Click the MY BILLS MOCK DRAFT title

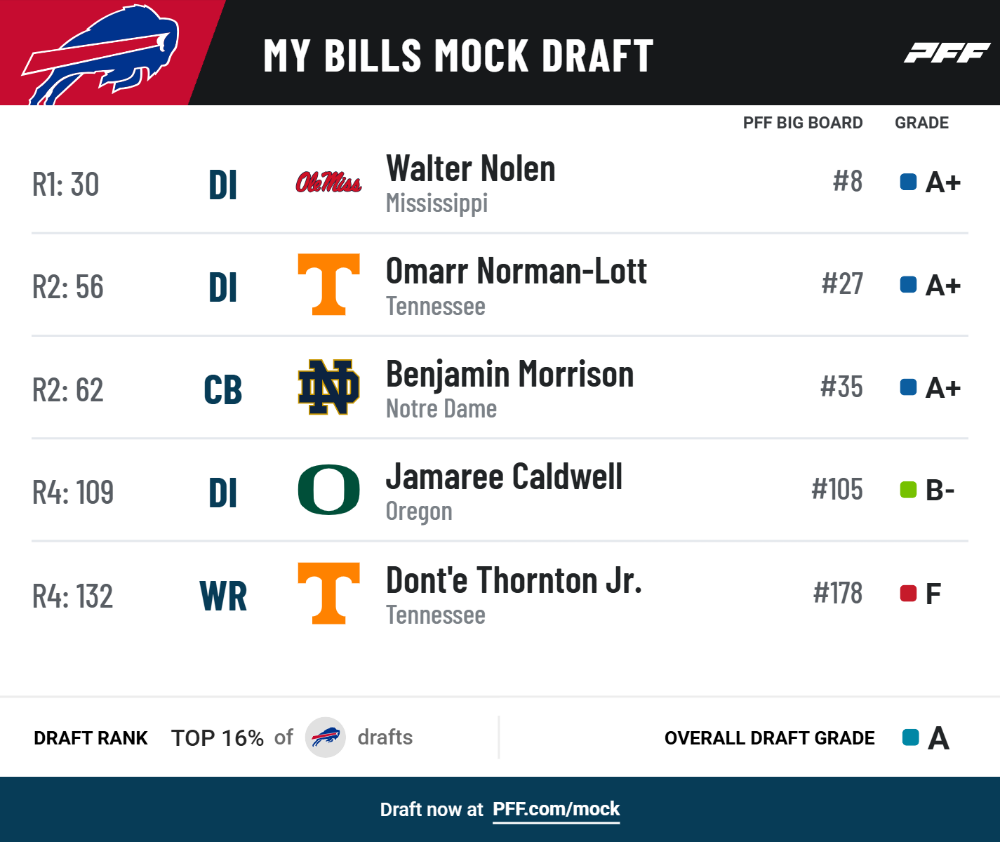(459, 55)
